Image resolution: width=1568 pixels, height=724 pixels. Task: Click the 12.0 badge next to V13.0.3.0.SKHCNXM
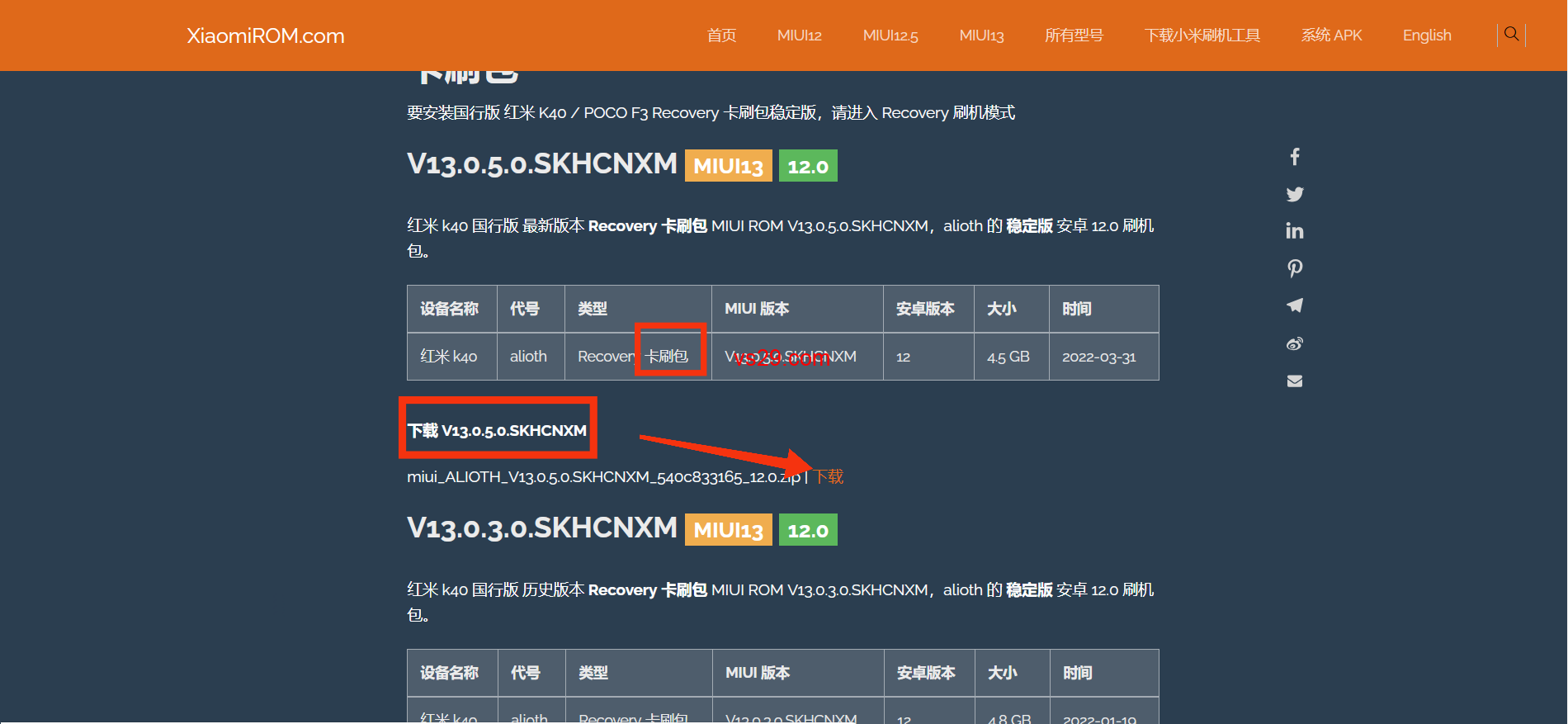click(808, 530)
